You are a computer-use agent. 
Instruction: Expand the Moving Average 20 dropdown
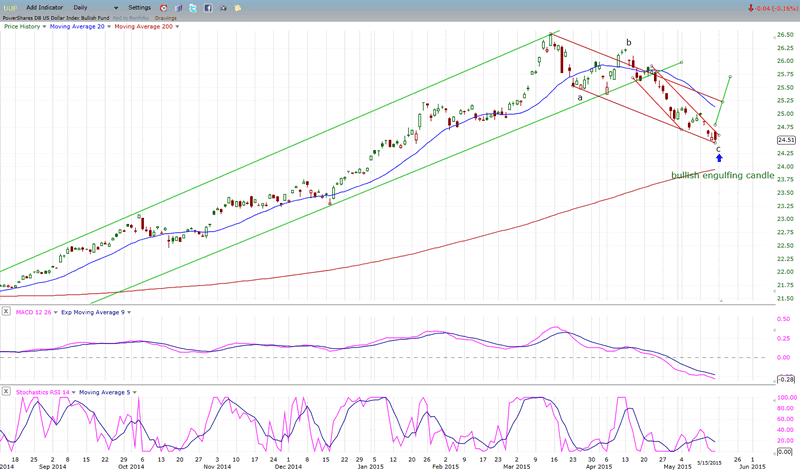point(109,27)
